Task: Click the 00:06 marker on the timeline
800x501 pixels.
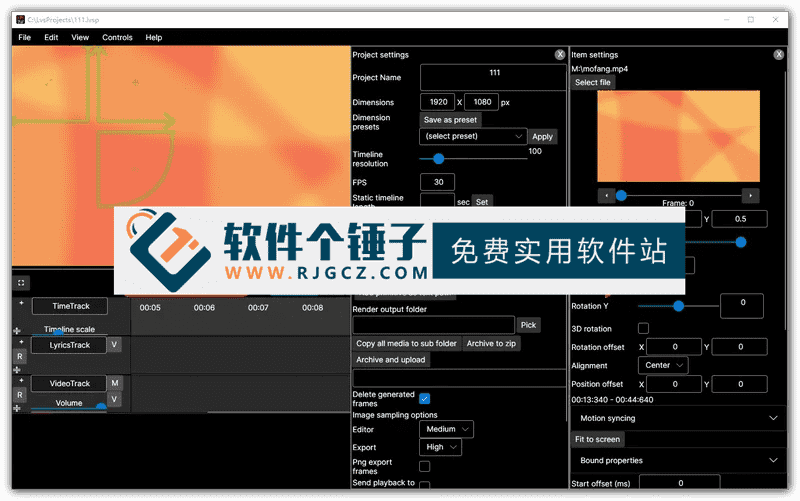Action: (x=204, y=308)
